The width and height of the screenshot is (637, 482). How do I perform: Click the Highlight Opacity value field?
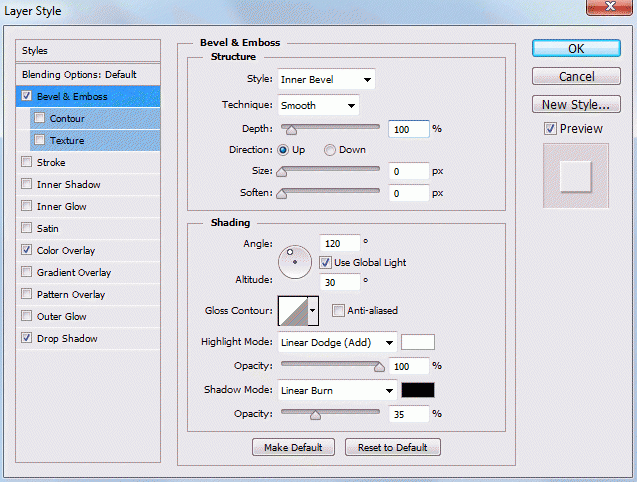(x=409, y=366)
